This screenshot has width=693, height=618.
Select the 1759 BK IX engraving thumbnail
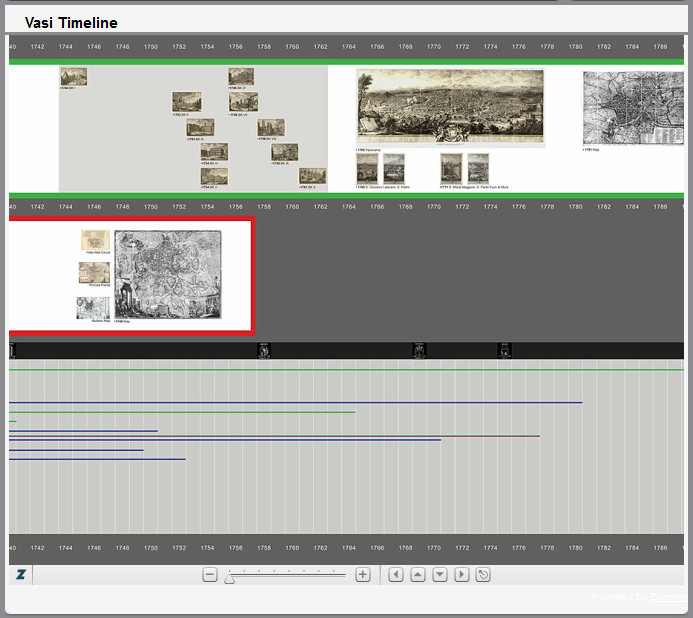click(x=285, y=153)
